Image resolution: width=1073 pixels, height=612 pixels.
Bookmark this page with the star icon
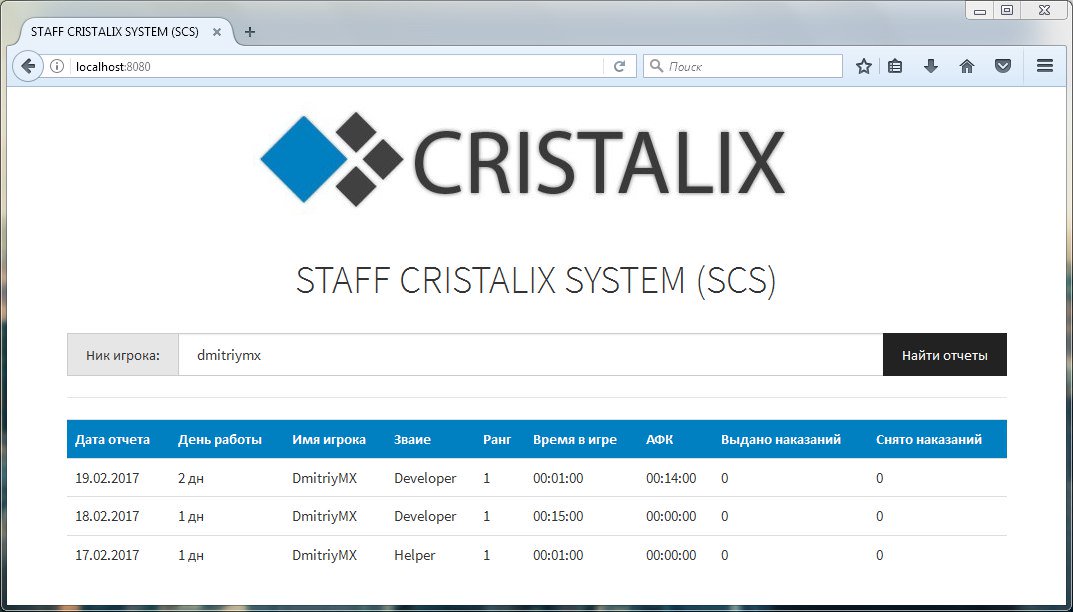click(864, 66)
